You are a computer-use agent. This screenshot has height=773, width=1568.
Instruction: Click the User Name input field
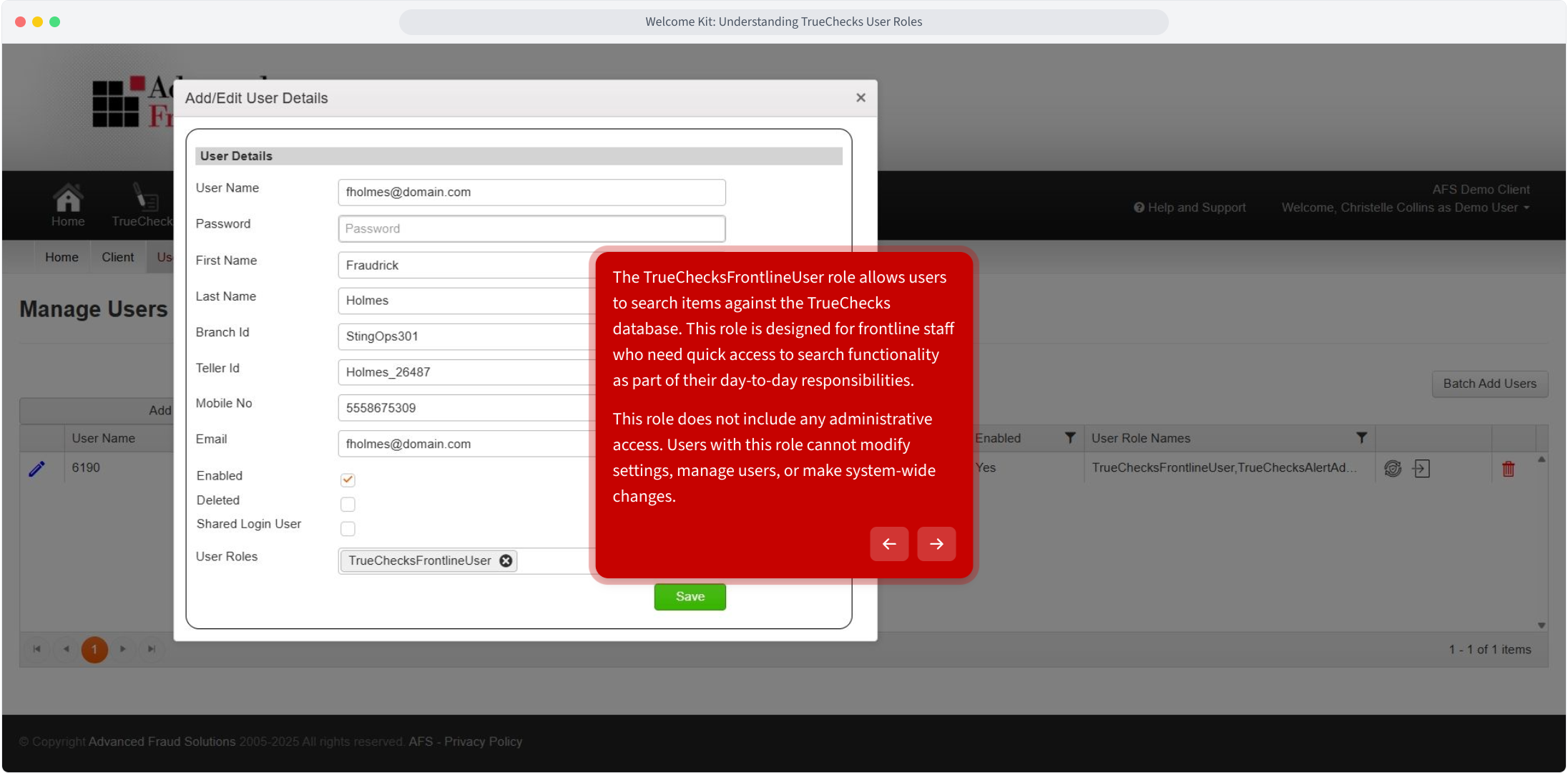pyautogui.click(x=531, y=192)
